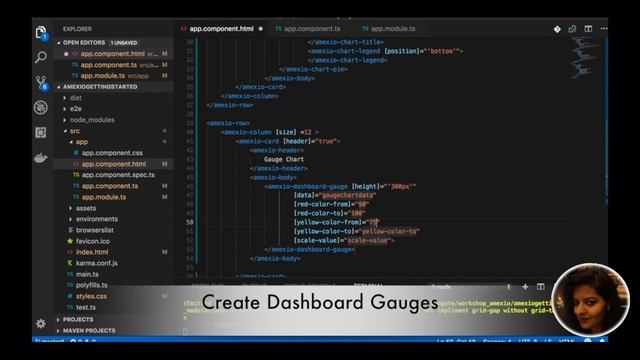Click the scale-value attribute line
Image resolution: width=640 pixels, height=360 pixels.
tap(344, 240)
